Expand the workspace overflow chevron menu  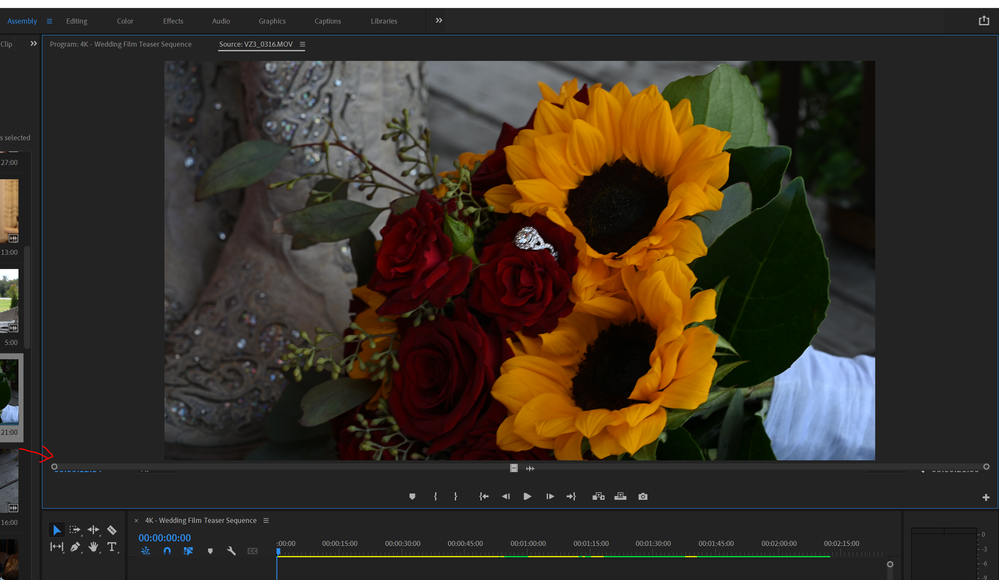tap(438, 20)
